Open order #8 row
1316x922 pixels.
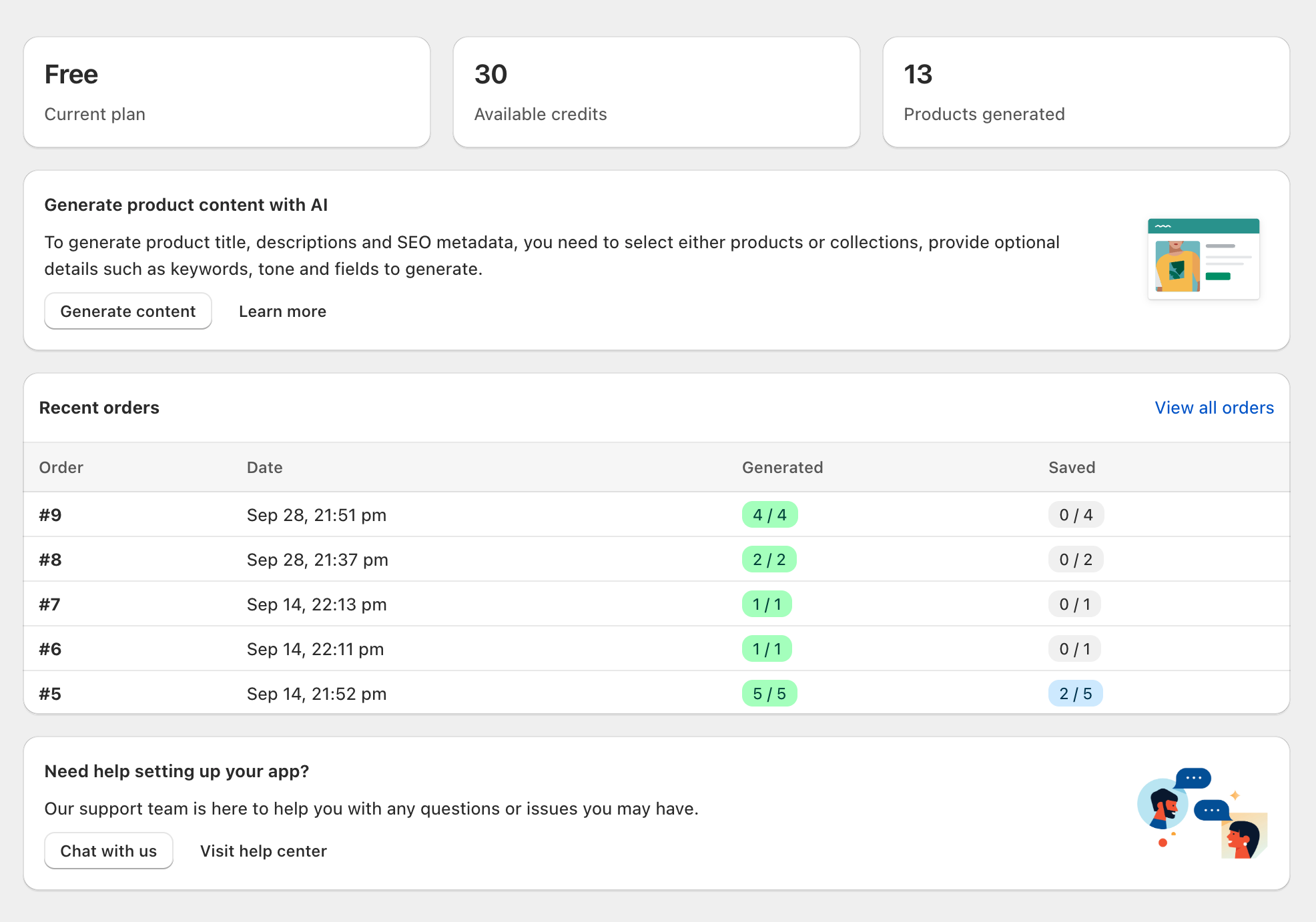(x=51, y=560)
